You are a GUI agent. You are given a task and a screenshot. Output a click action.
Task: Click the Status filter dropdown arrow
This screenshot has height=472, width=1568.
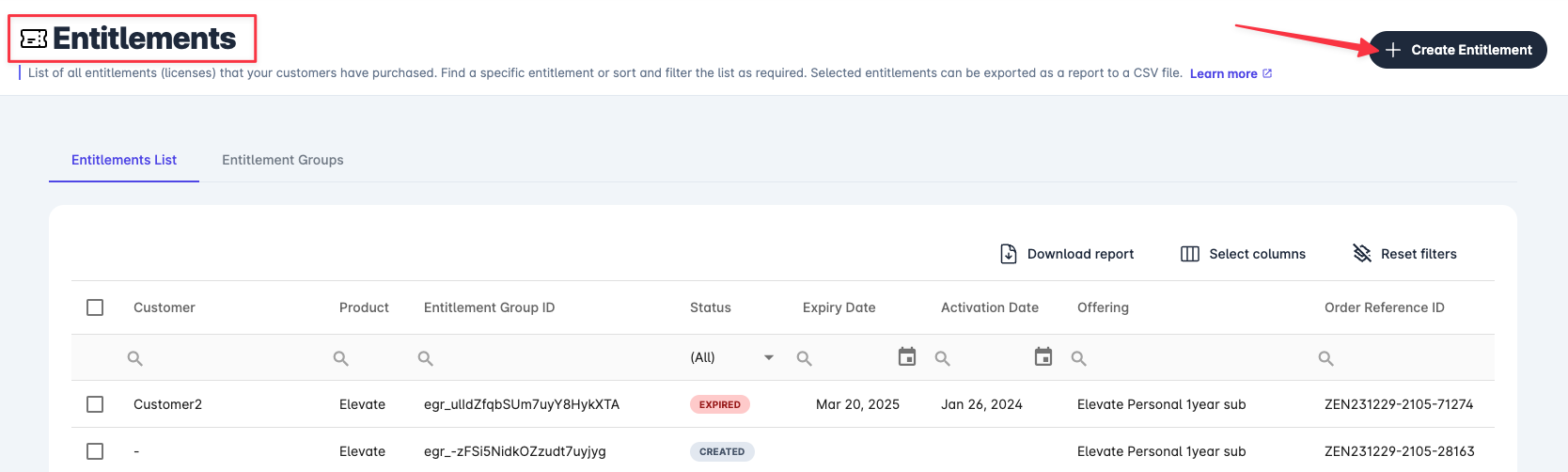[769, 357]
